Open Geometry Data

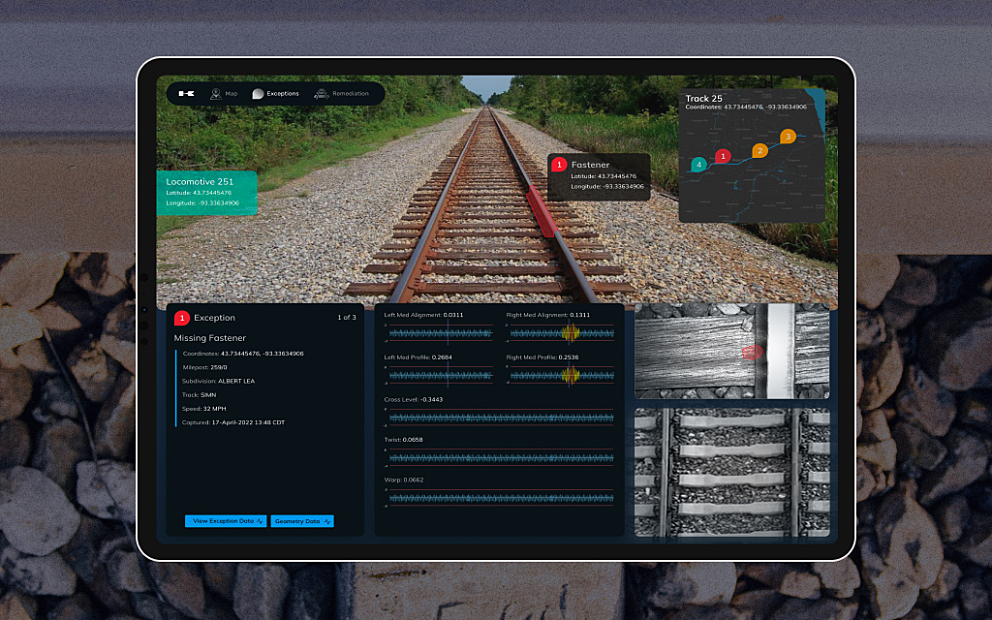pos(301,520)
